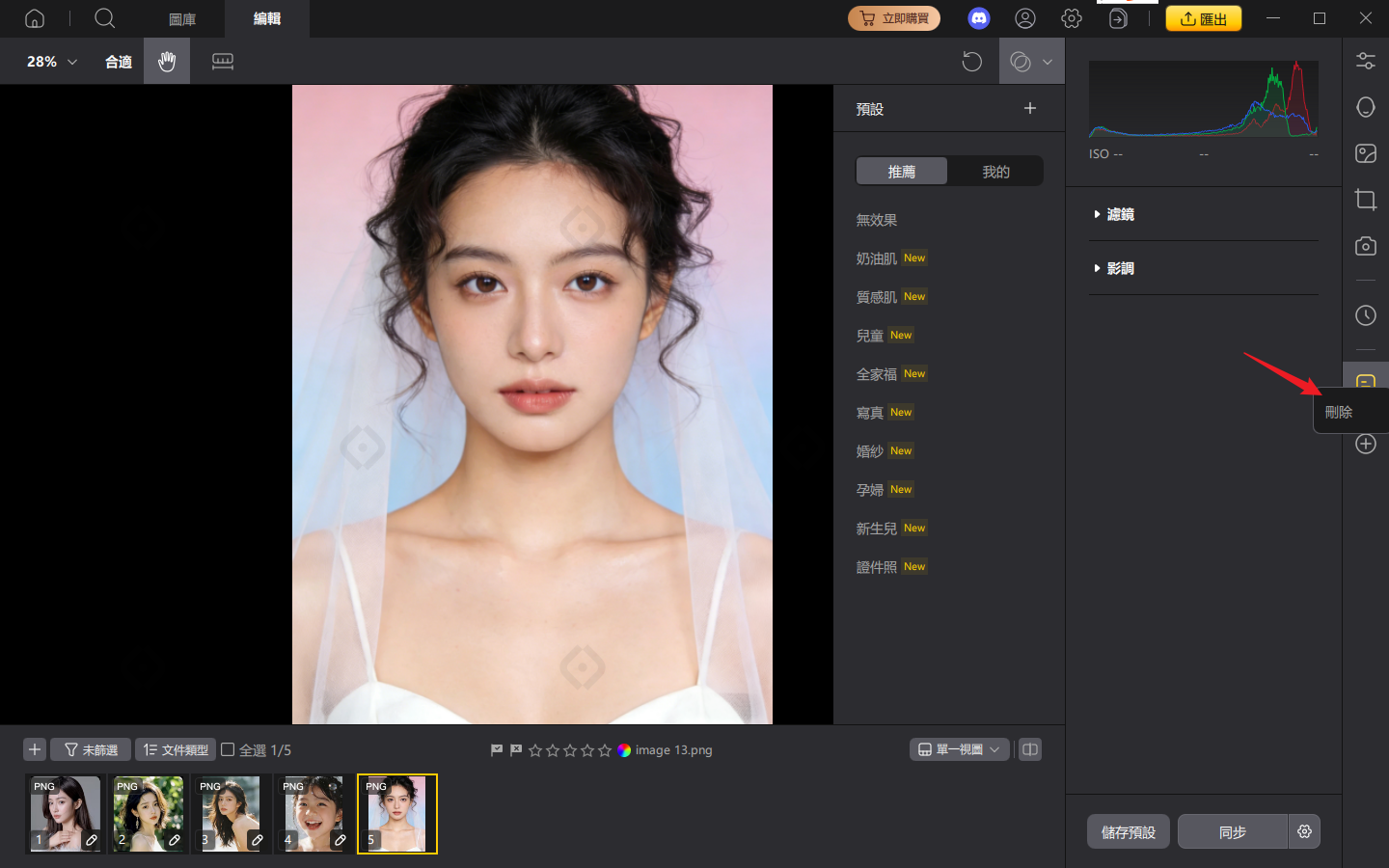The height and width of the screenshot is (868, 1389).
Task: Click the color label circle icon
Action: coord(624,749)
